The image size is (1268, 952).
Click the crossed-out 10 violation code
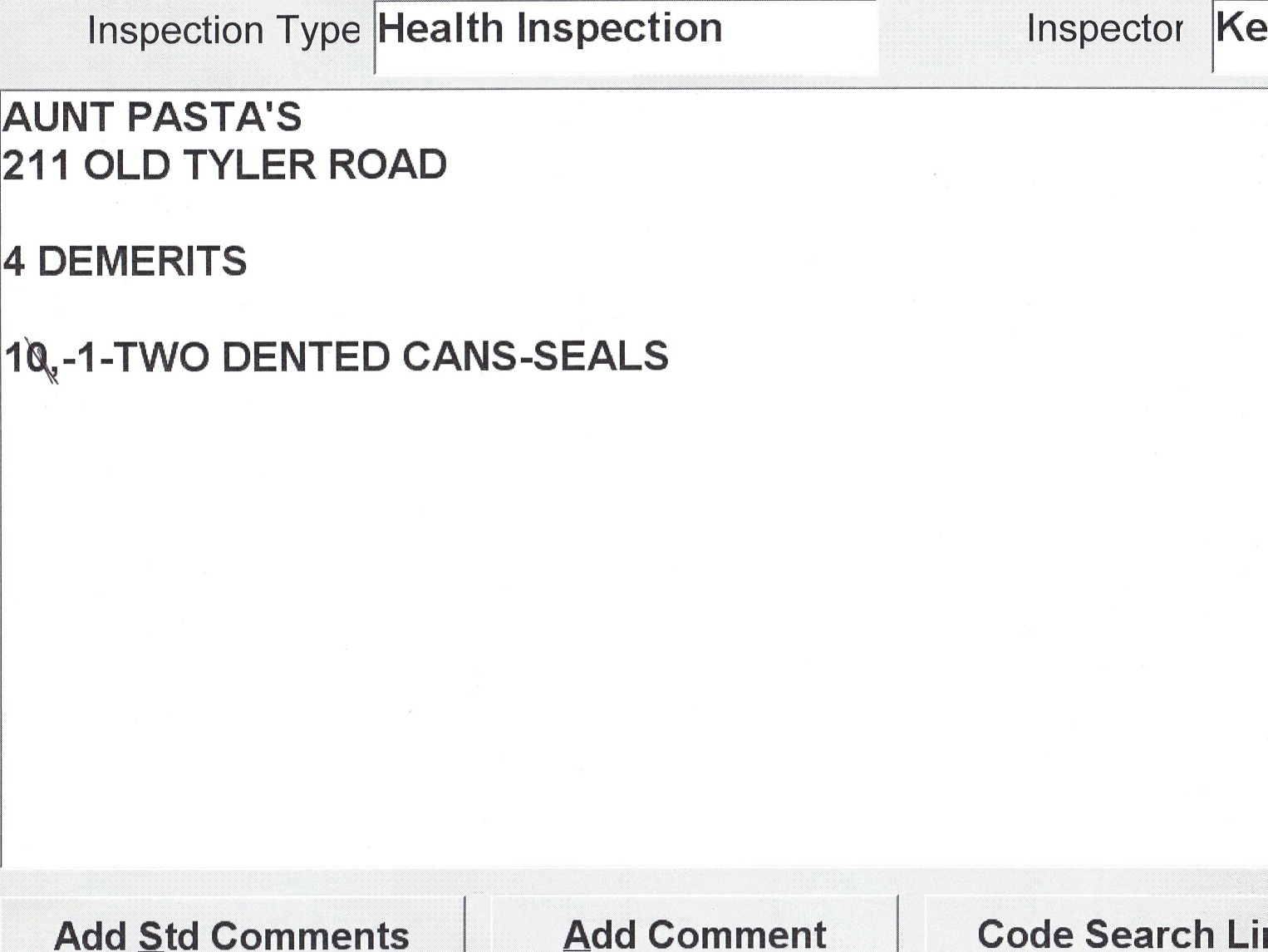(x=27, y=358)
